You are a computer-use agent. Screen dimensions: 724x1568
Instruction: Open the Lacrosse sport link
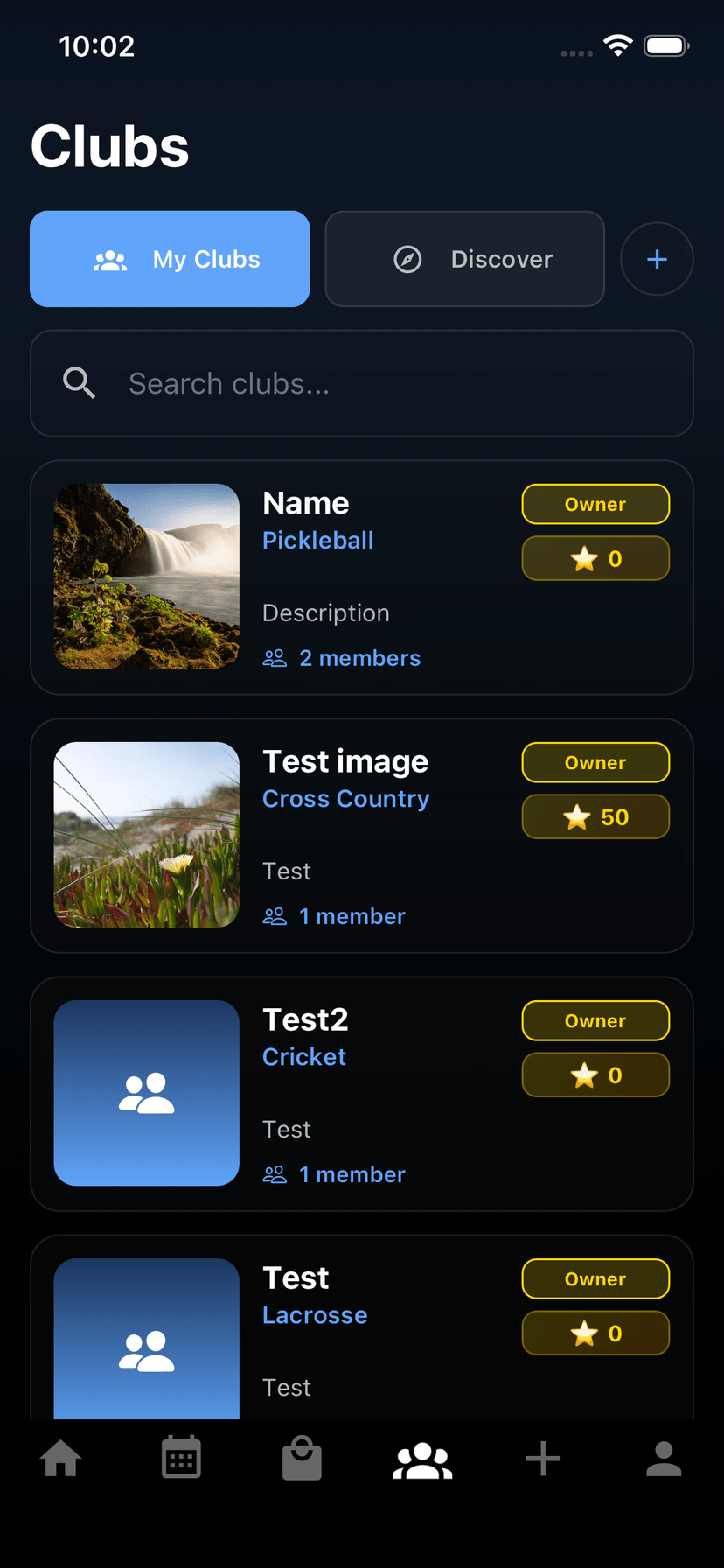pos(315,1315)
